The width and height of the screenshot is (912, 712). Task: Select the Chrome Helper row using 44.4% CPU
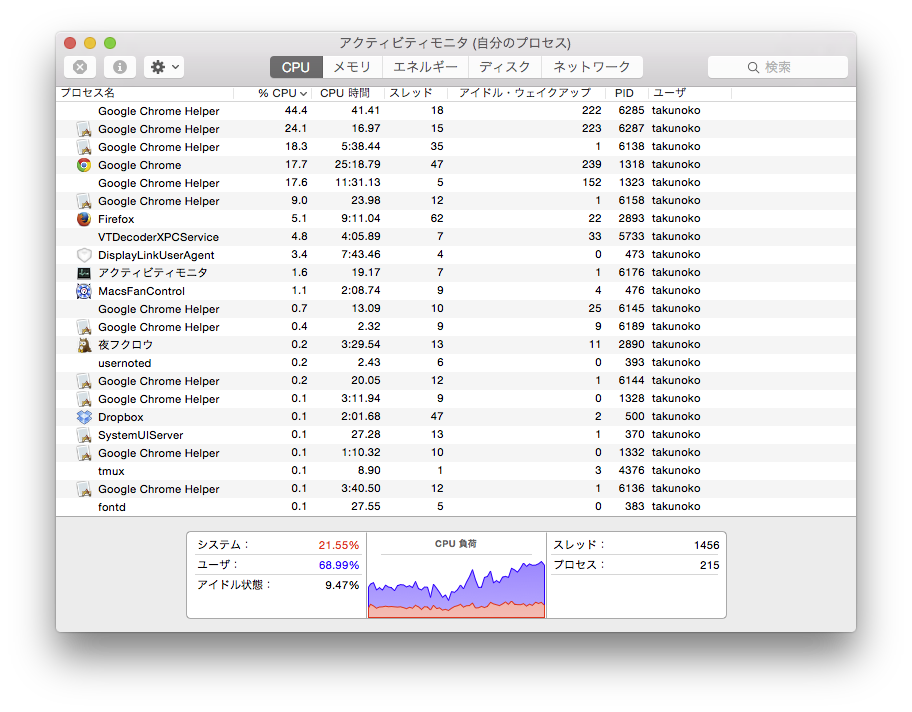456,111
